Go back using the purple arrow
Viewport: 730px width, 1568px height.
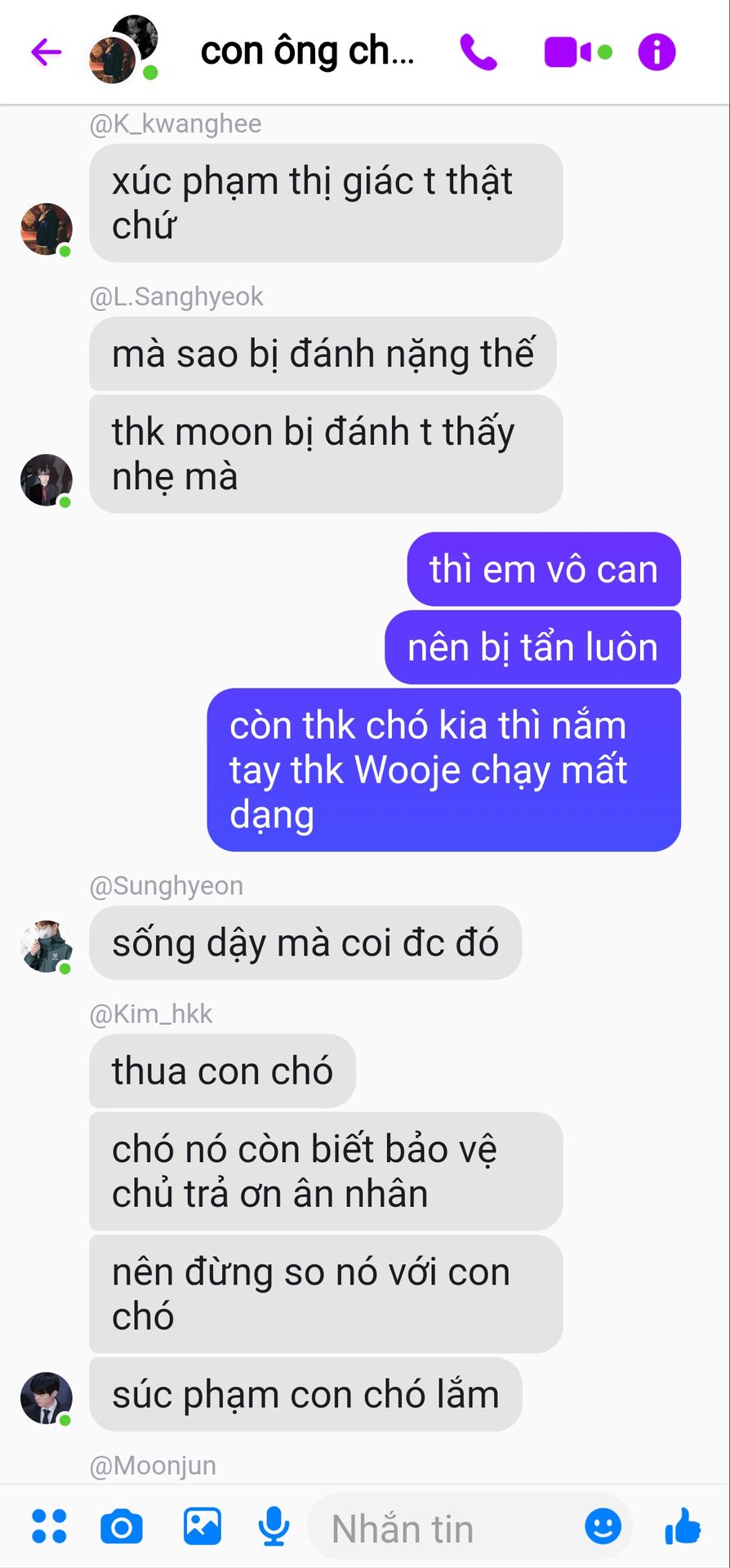point(47,52)
